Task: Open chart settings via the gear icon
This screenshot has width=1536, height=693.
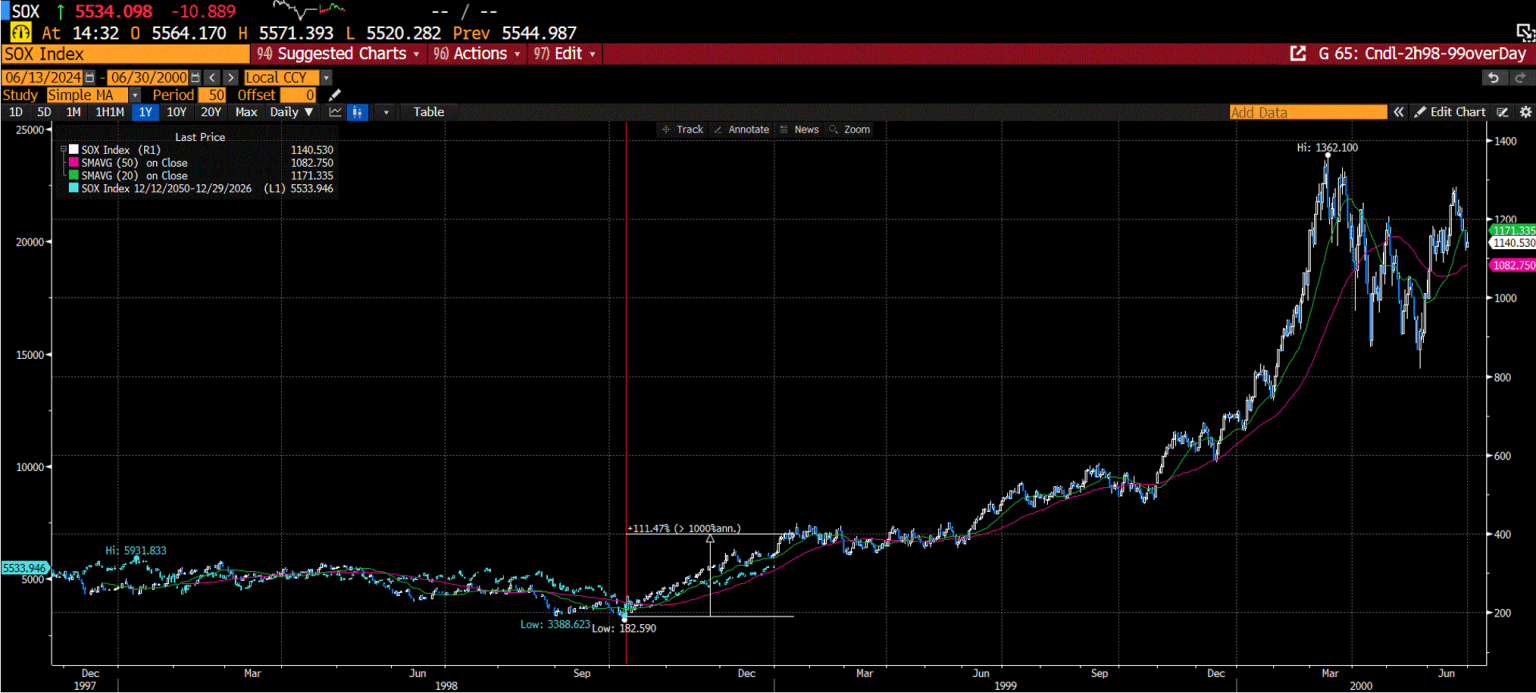Action: [1525, 112]
